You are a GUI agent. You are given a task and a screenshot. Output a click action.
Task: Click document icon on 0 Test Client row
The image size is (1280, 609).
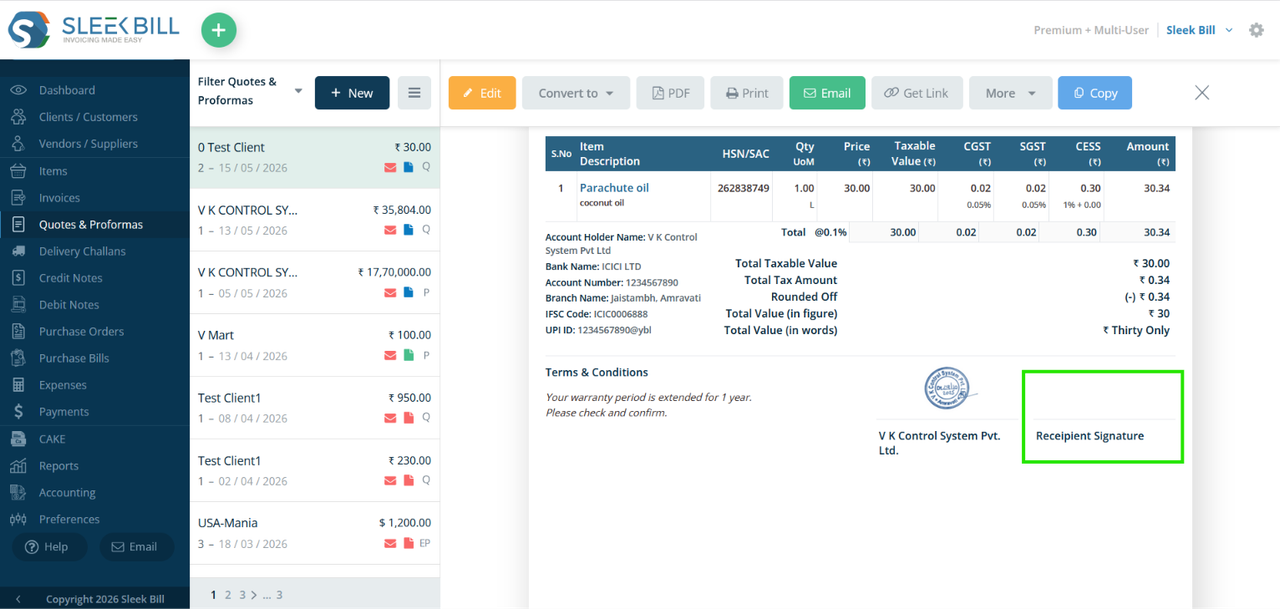point(408,168)
